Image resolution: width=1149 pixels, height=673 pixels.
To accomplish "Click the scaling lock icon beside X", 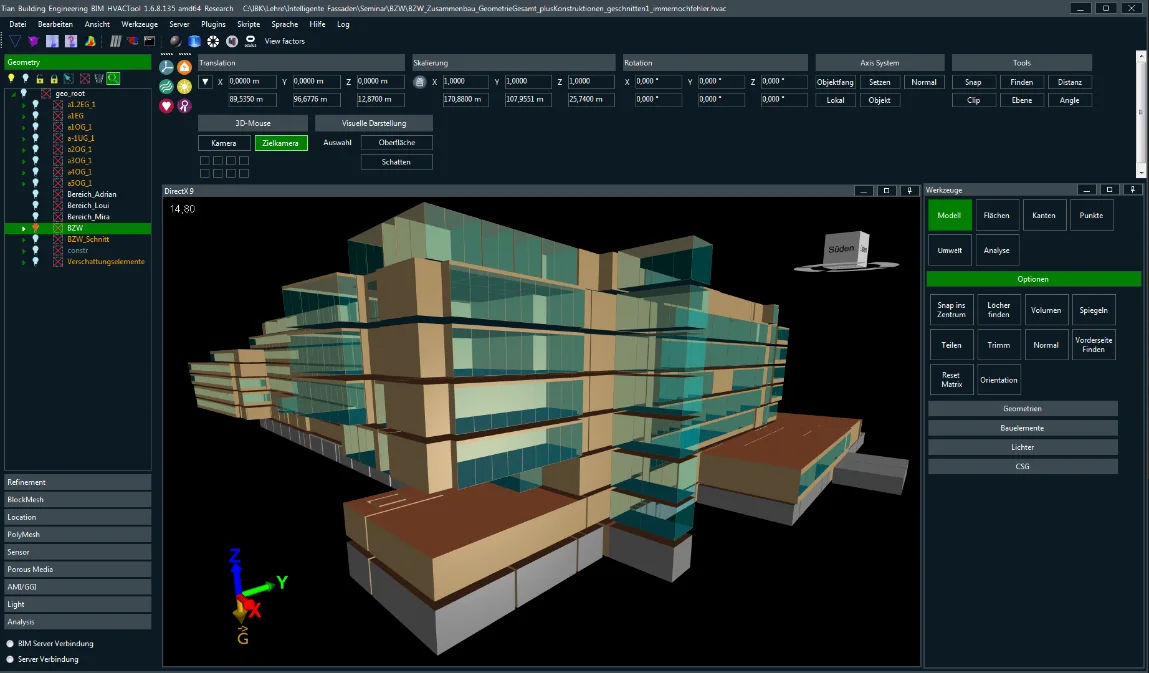I will pos(420,82).
